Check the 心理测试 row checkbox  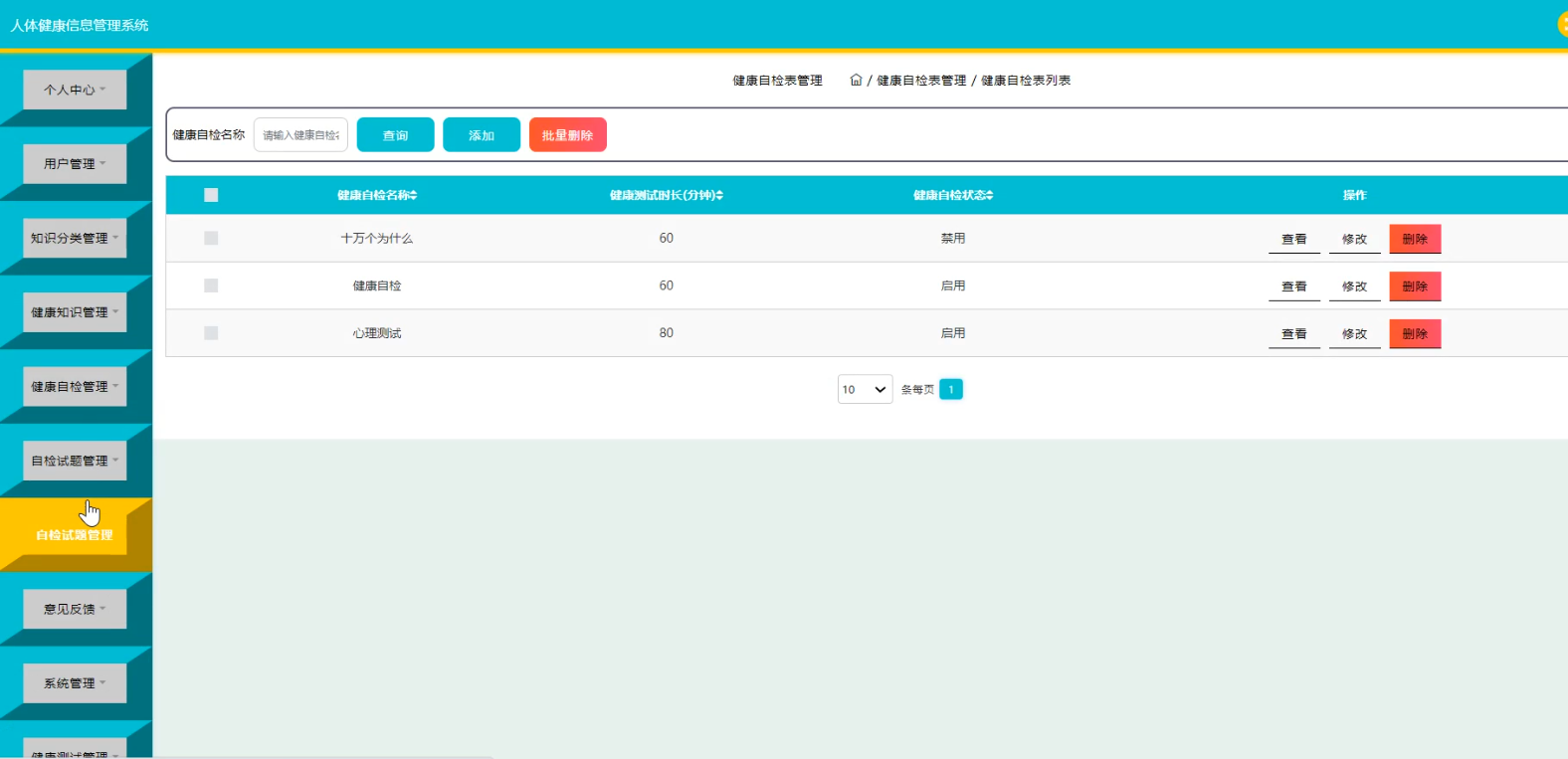211,333
